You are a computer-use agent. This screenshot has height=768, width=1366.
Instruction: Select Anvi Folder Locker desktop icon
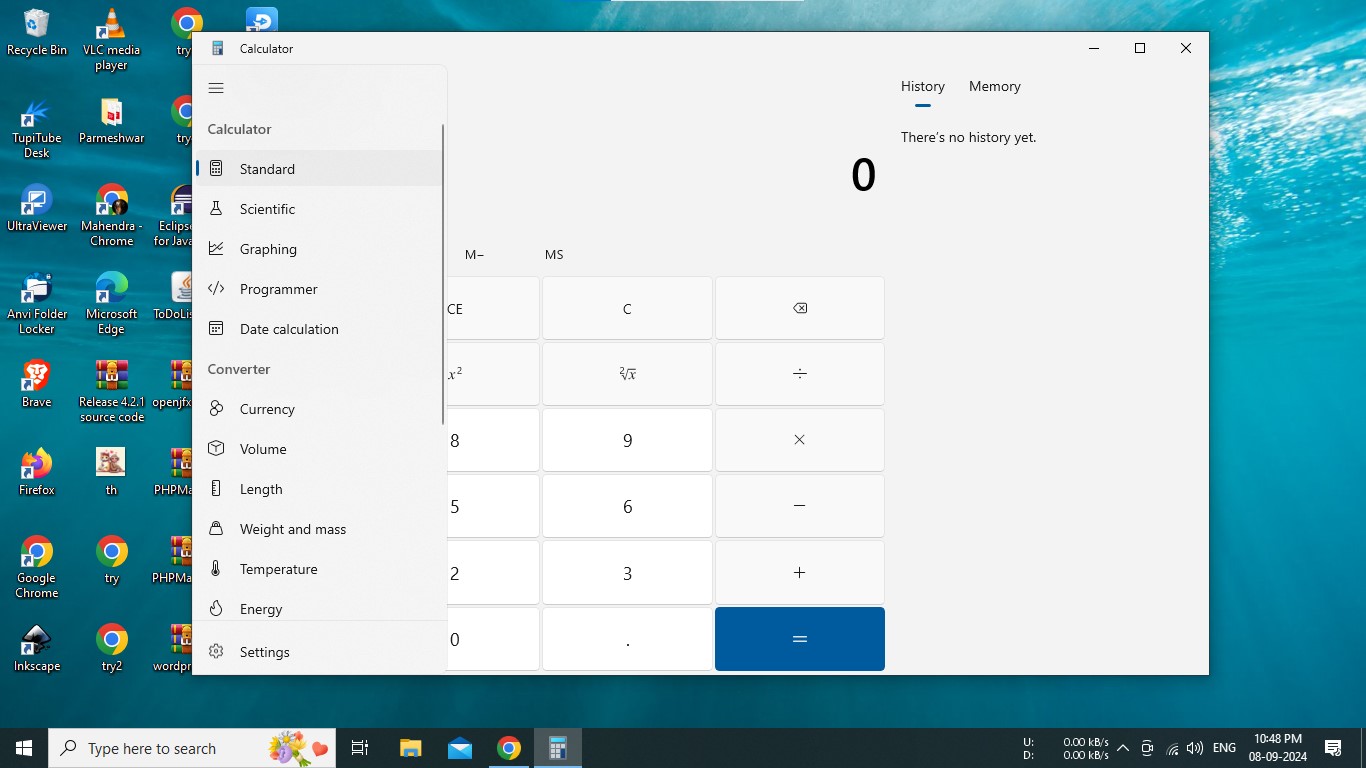tap(37, 304)
